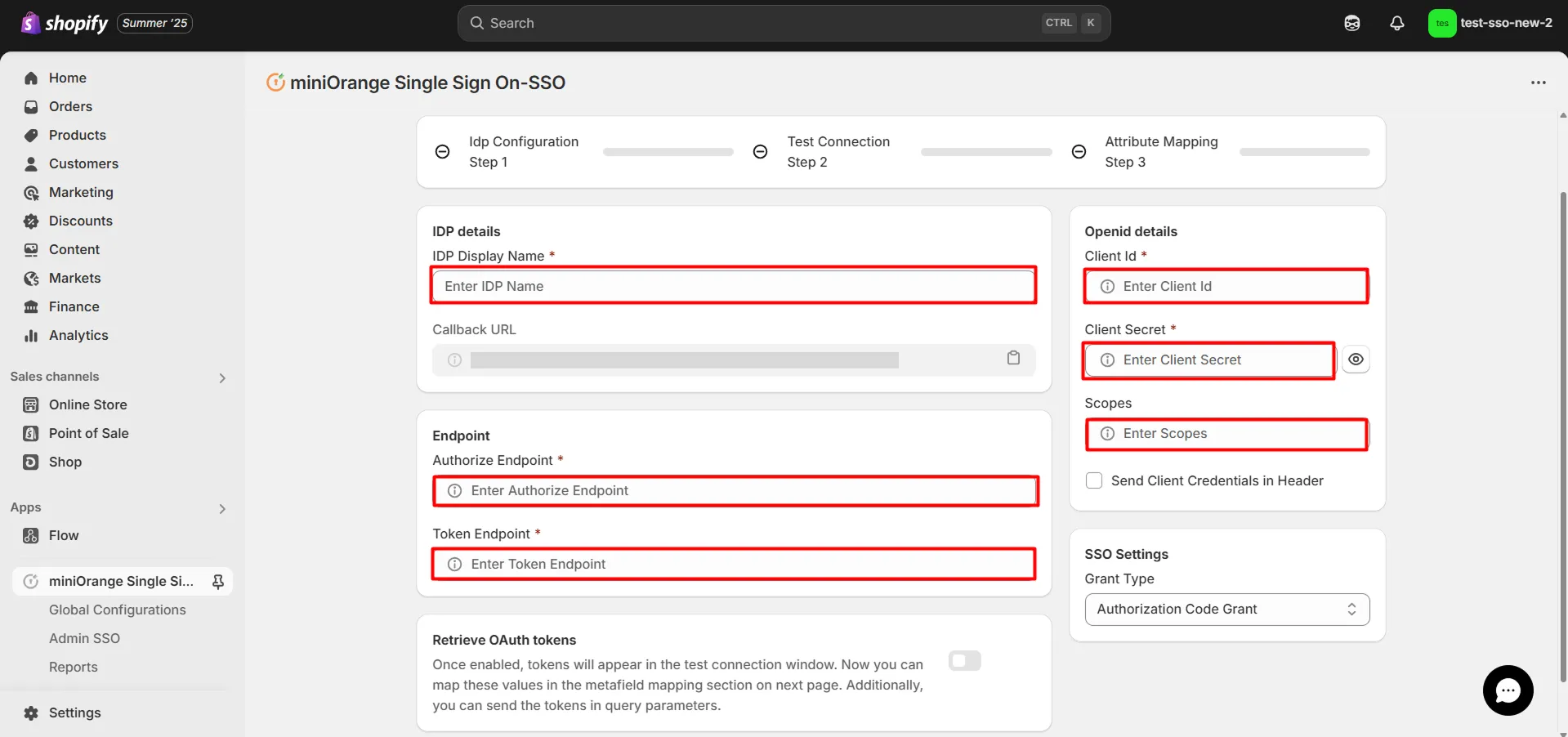This screenshot has width=1568, height=737.
Task: Open the Grant Type dropdown
Action: (1226, 610)
